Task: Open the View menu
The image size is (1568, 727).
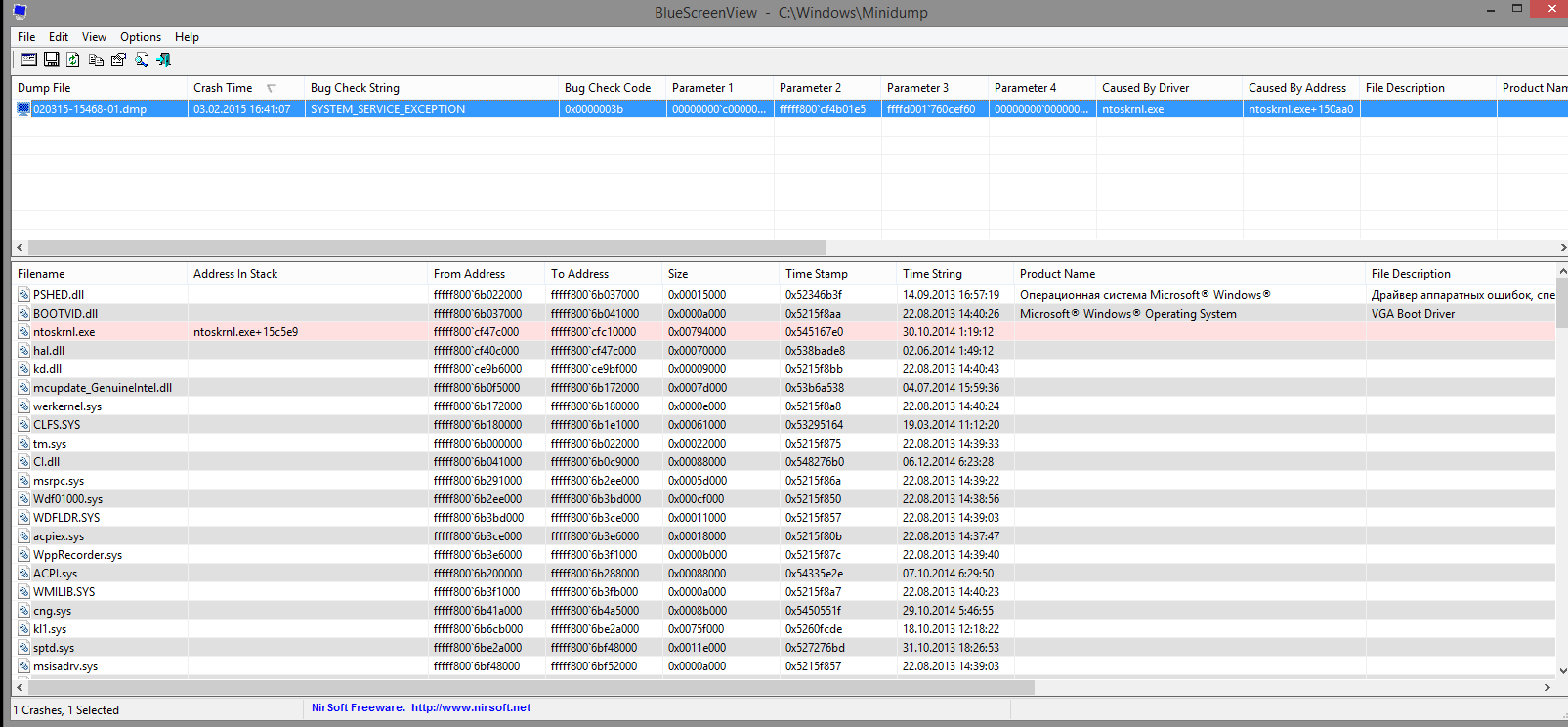Action: (94, 37)
